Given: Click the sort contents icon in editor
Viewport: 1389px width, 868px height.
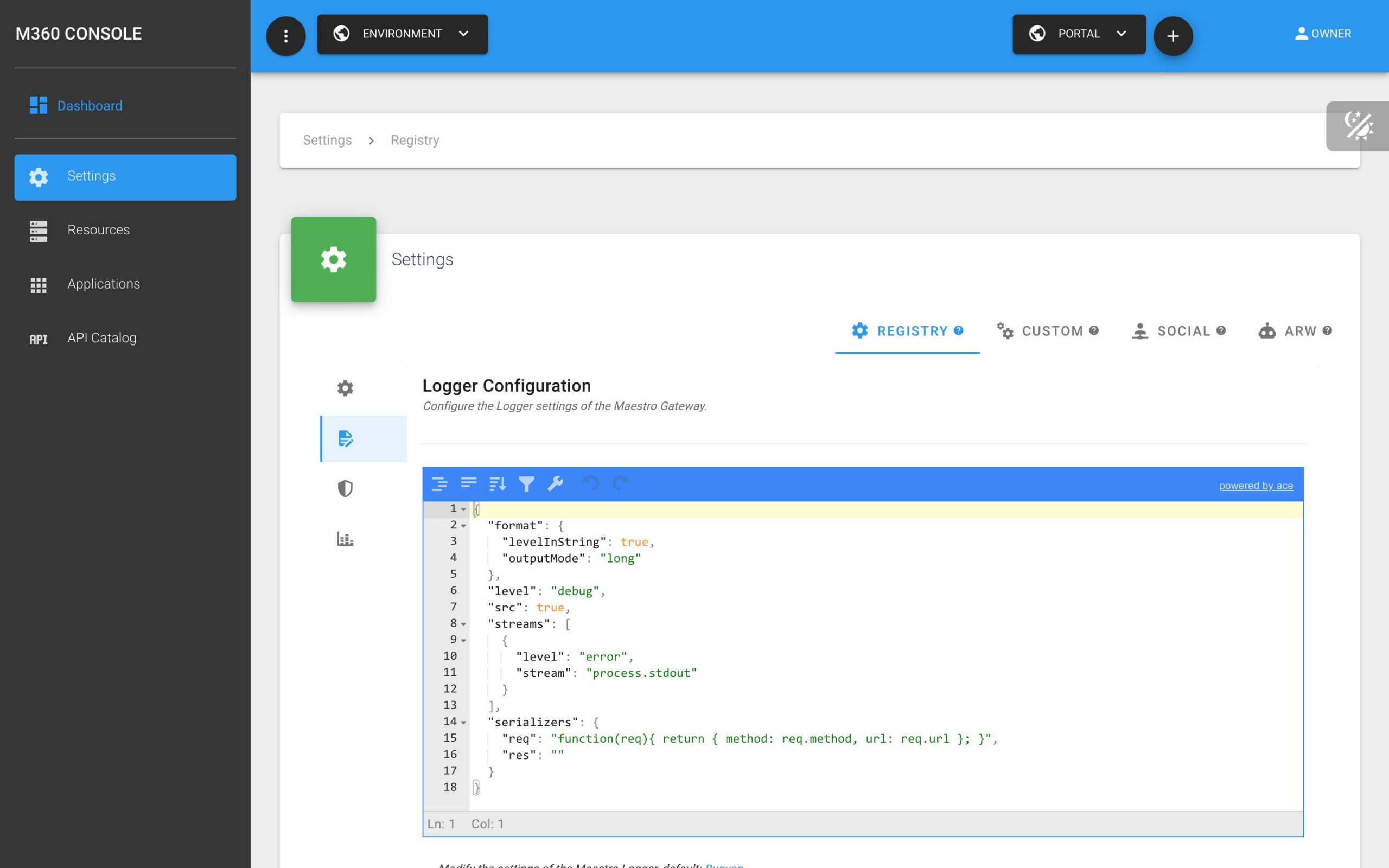Looking at the screenshot, I should tap(497, 484).
